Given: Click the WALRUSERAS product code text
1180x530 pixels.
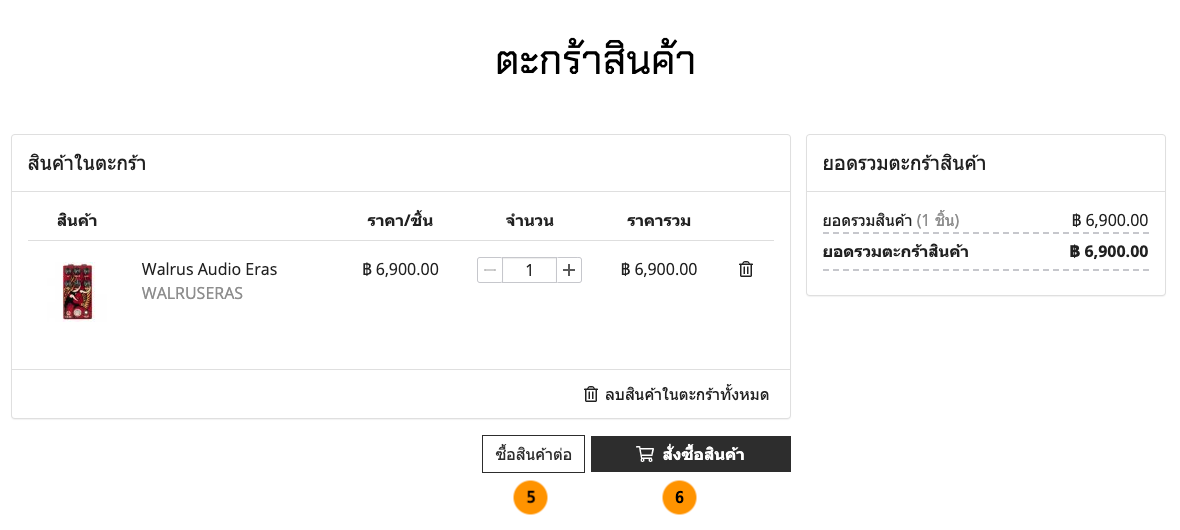Looking at the screenshot, I should (x=192, y=294).
